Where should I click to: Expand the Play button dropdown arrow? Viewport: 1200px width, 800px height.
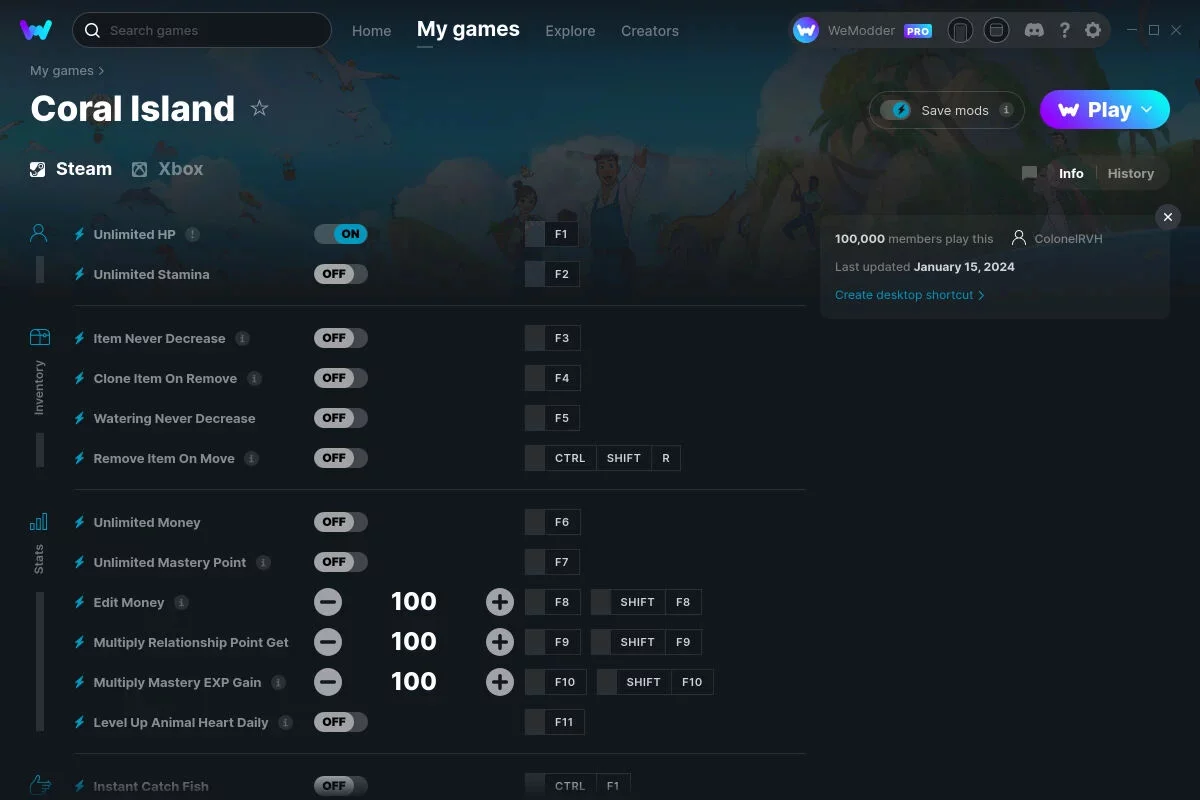click(1147, 110)
